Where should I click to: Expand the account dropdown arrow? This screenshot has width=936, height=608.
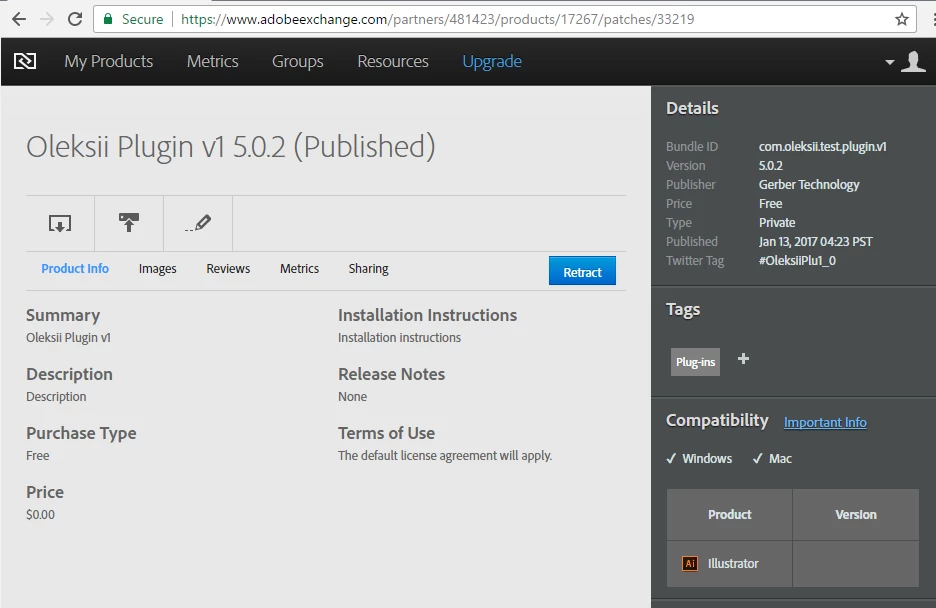[889, 61]
